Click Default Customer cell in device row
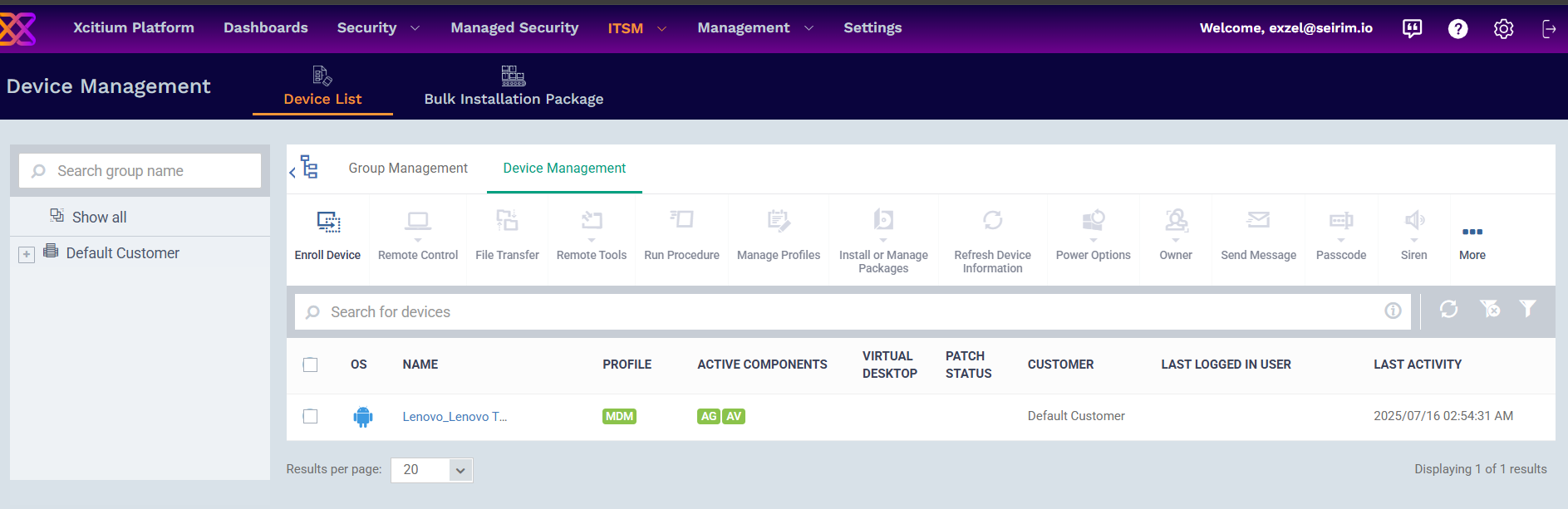Viewport: 1568px width, 509px height. 1076,416
